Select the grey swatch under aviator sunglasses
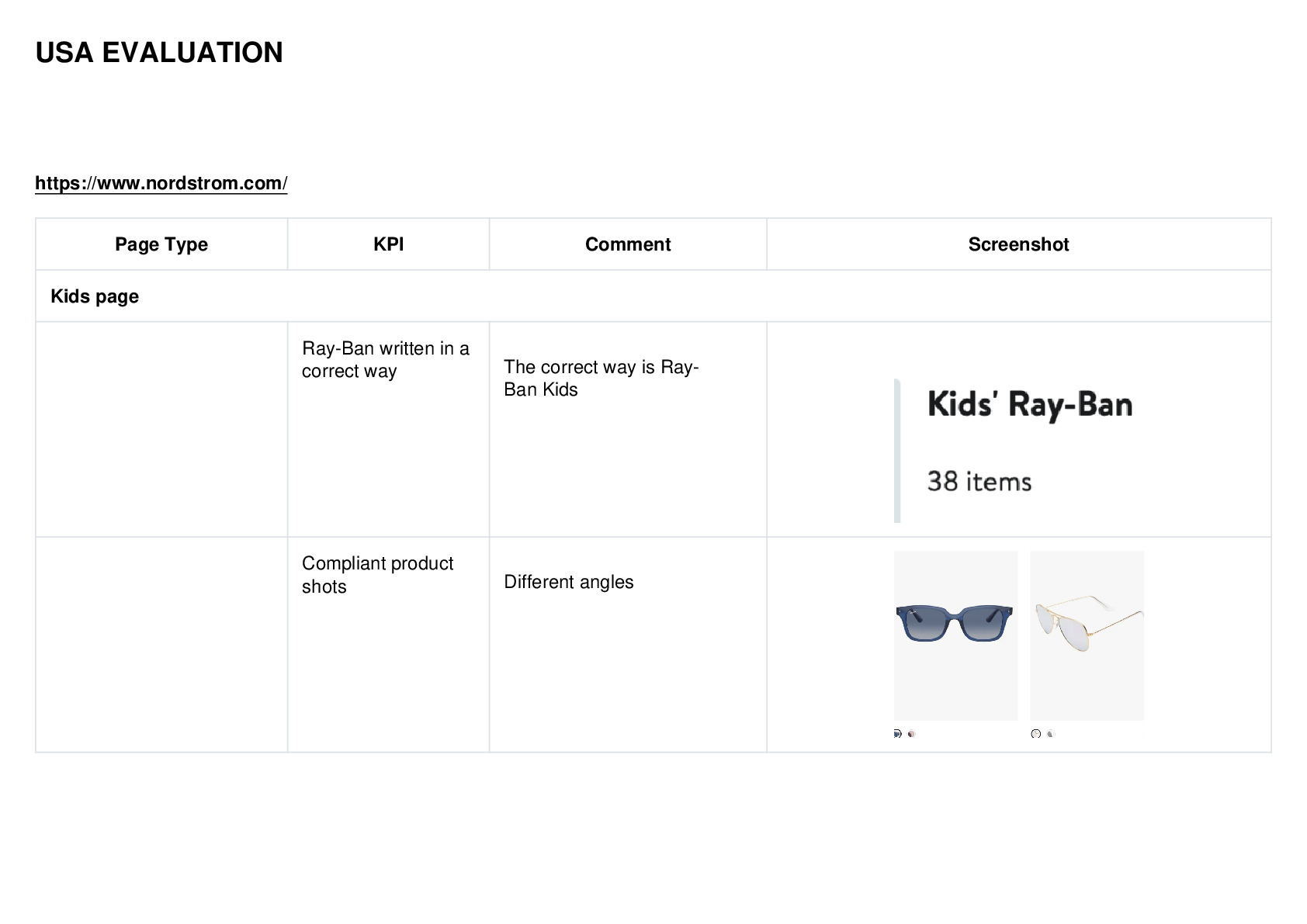 coord(1050,733)
